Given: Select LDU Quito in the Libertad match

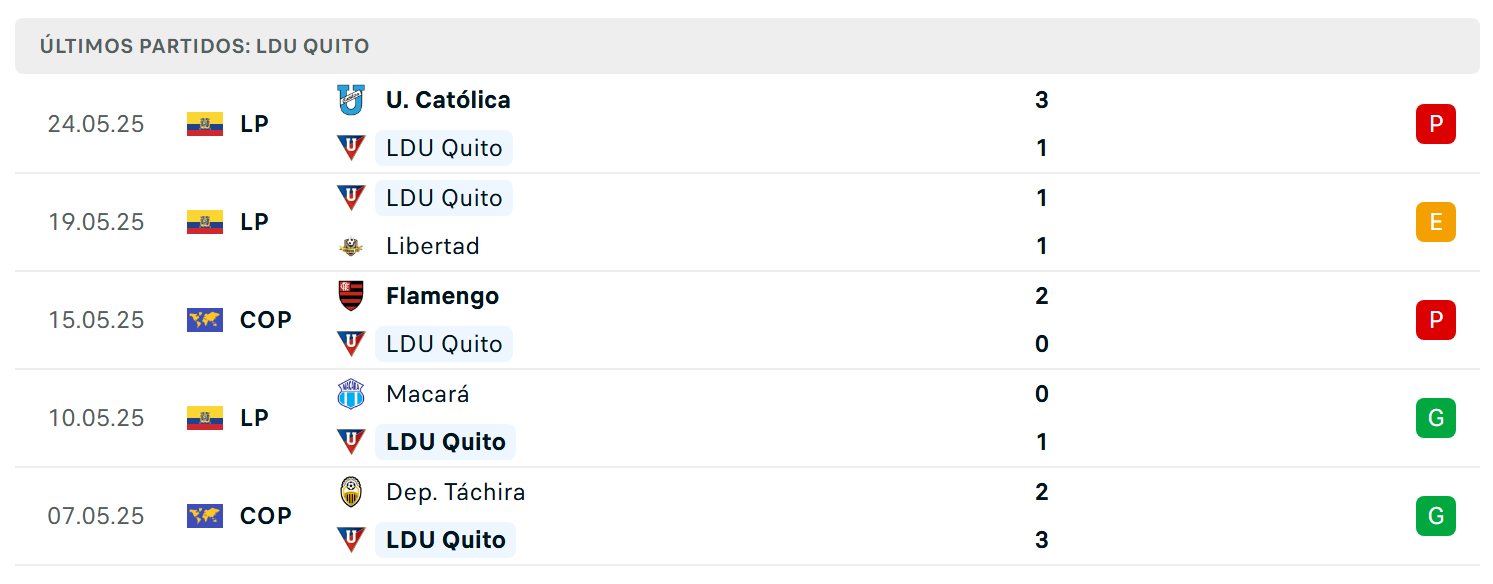Looking at the screenshot, I should [444, 198].
